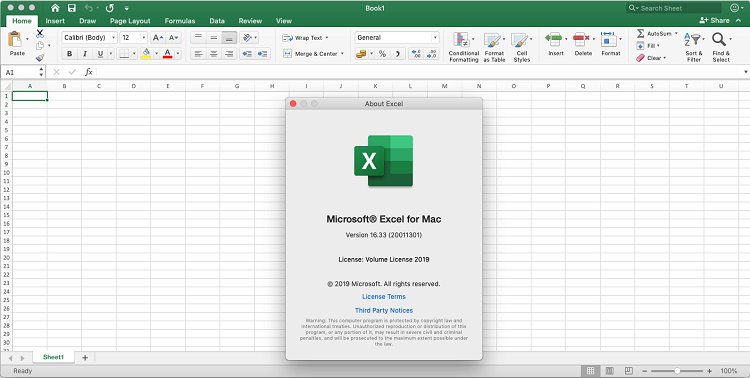Open Sort & Filter menu
The width and height of the screenshot is (750, 378).
pos(694,47)
